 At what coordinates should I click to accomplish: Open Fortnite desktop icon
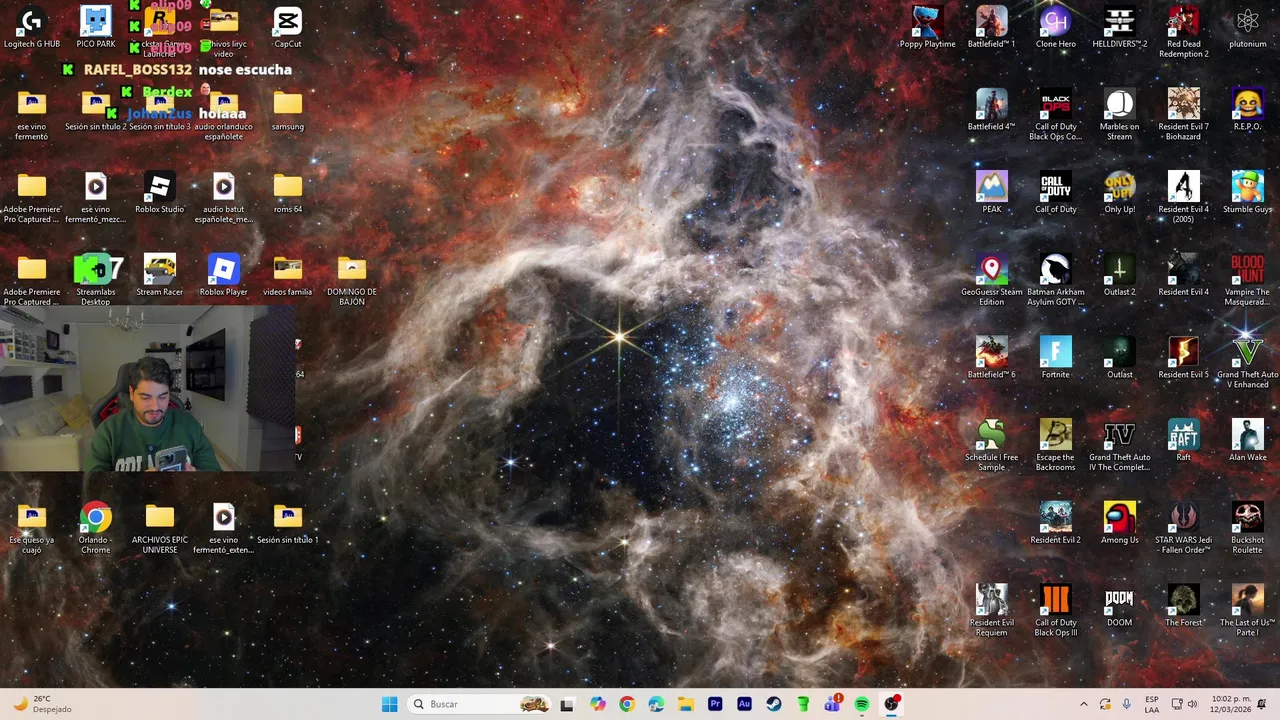point(1055,358)
